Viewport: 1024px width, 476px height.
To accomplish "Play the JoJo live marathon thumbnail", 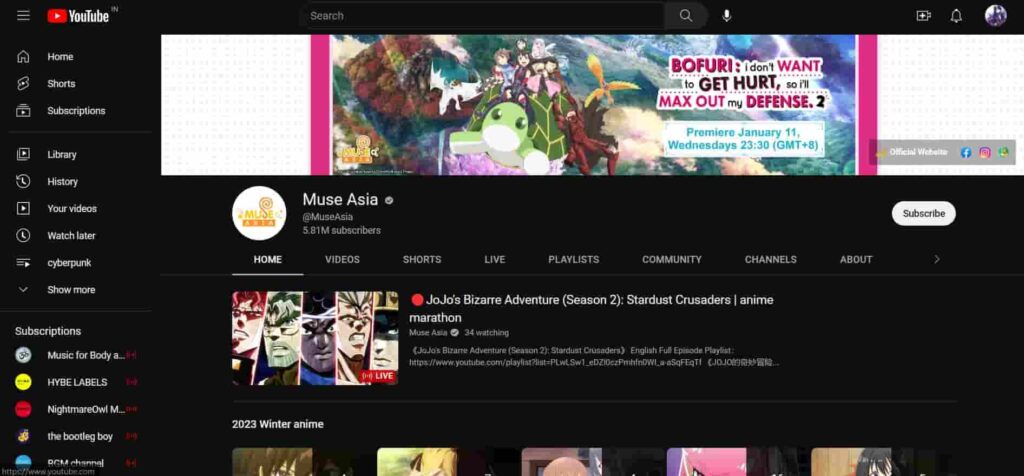I will (x=315, y=338).
